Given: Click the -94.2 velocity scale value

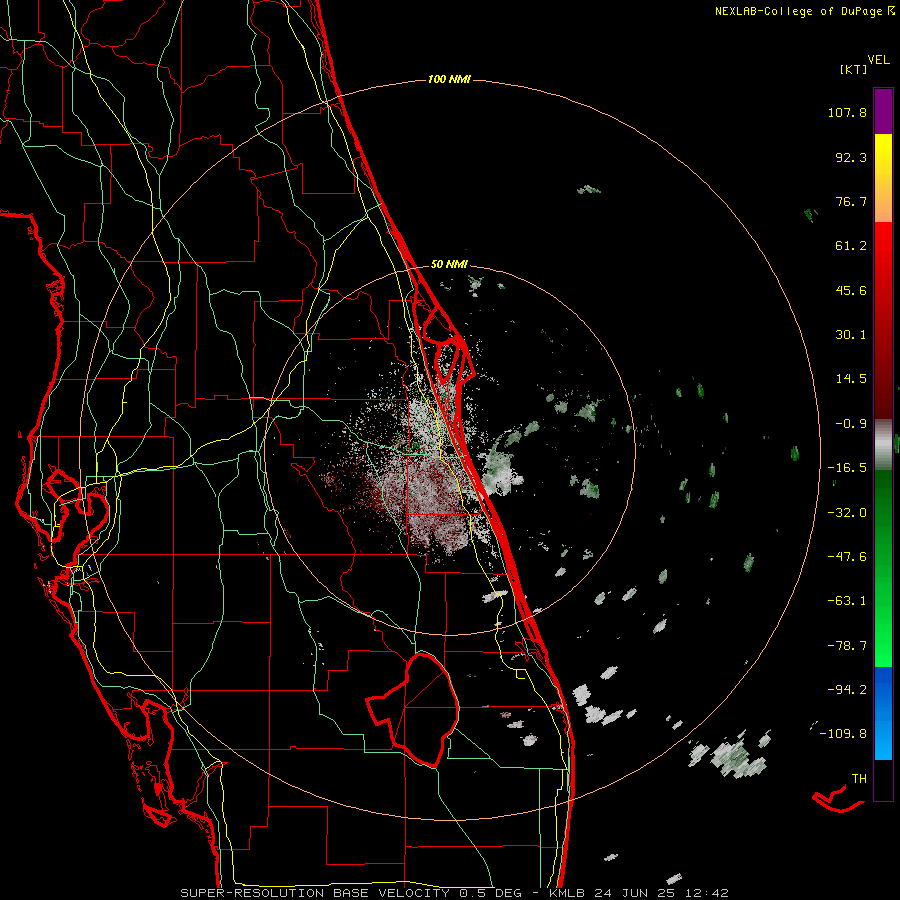Looking at the screenshot, I should [x=847, y=689].
